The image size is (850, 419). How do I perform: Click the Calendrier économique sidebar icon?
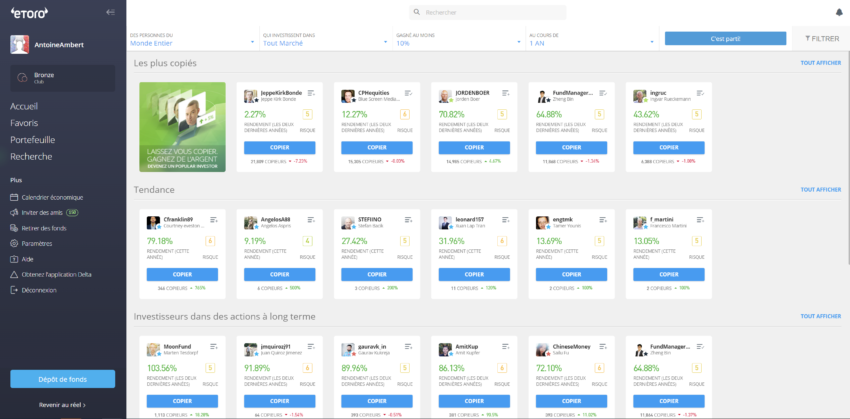coord(15,197)
